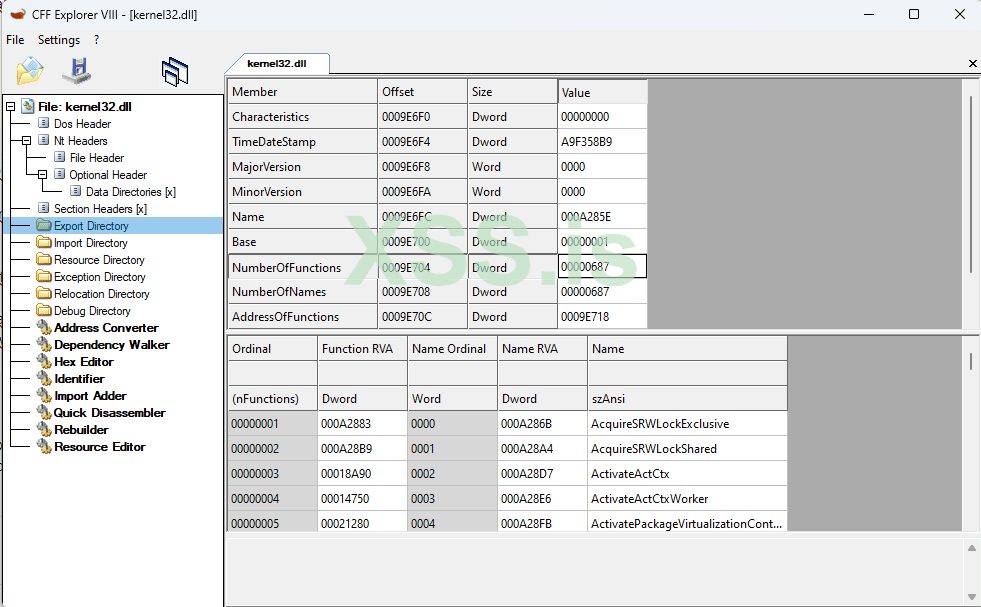The height and width of the screenshot is (607, 981).
Task: Close the kernel32.dll document tab
Action: pos(972,64)
